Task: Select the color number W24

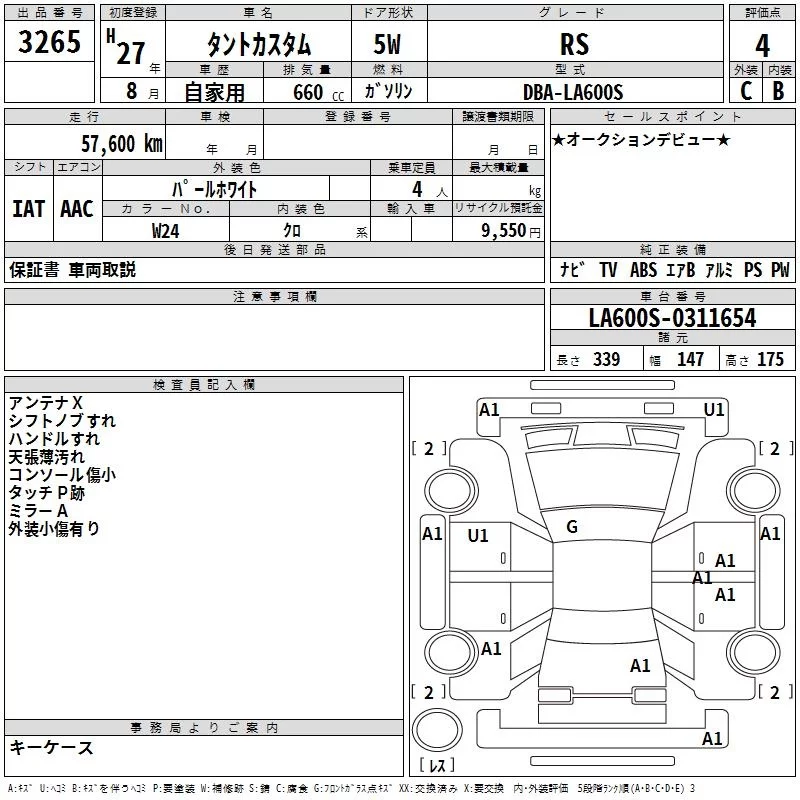Action: pyautogui.click(x=166, y=230)
